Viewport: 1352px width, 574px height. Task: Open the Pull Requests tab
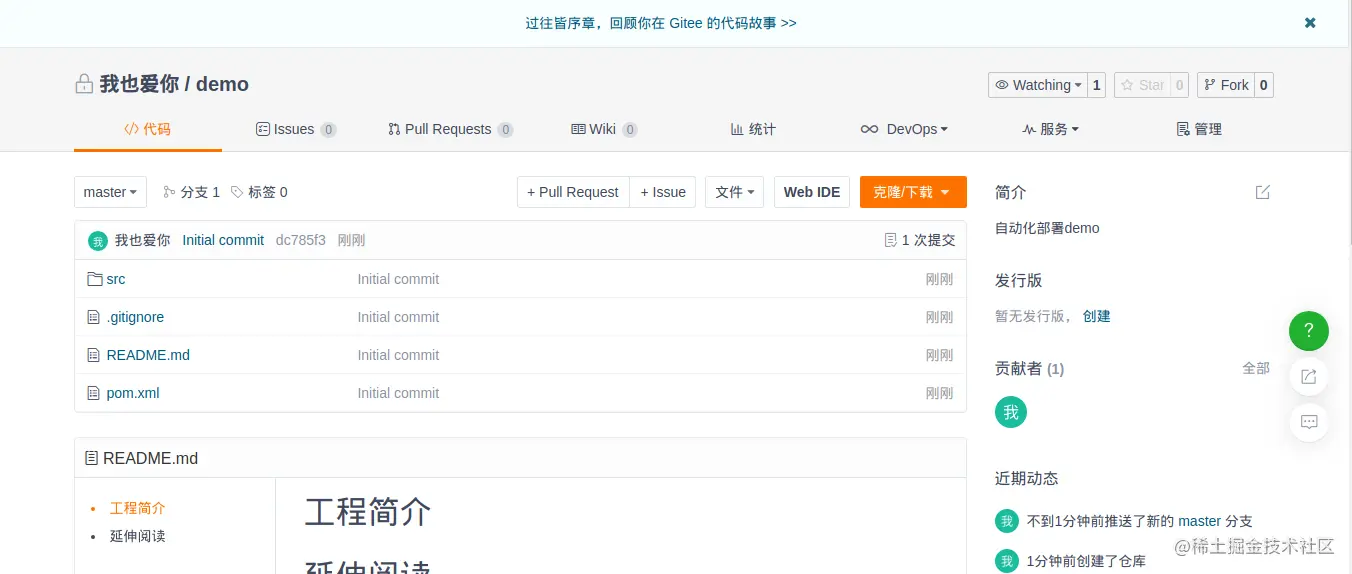(450, 129)
